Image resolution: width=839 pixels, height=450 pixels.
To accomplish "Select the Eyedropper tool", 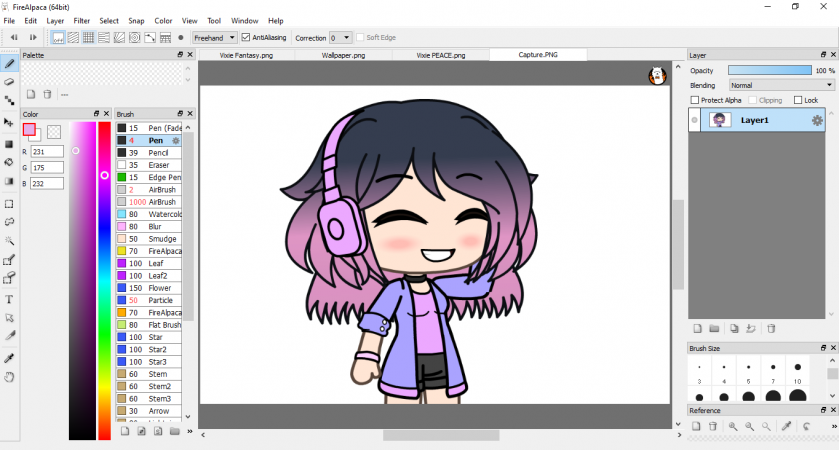I will point(9,357).
